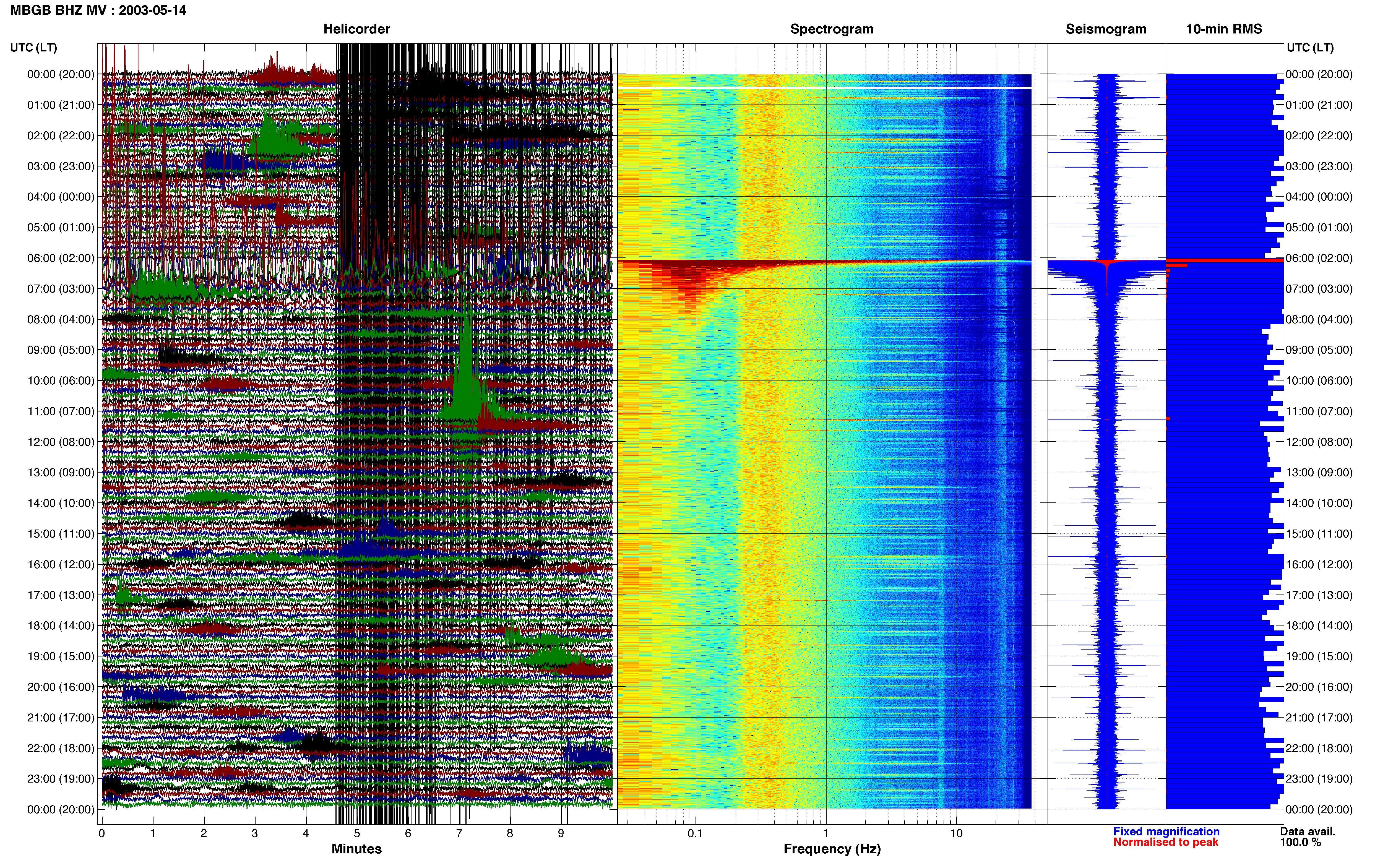The width and height of the screenshot is (1388, 868).
Task: Click helicorder time label '17:00 (13:00)'
Action: 61,595
